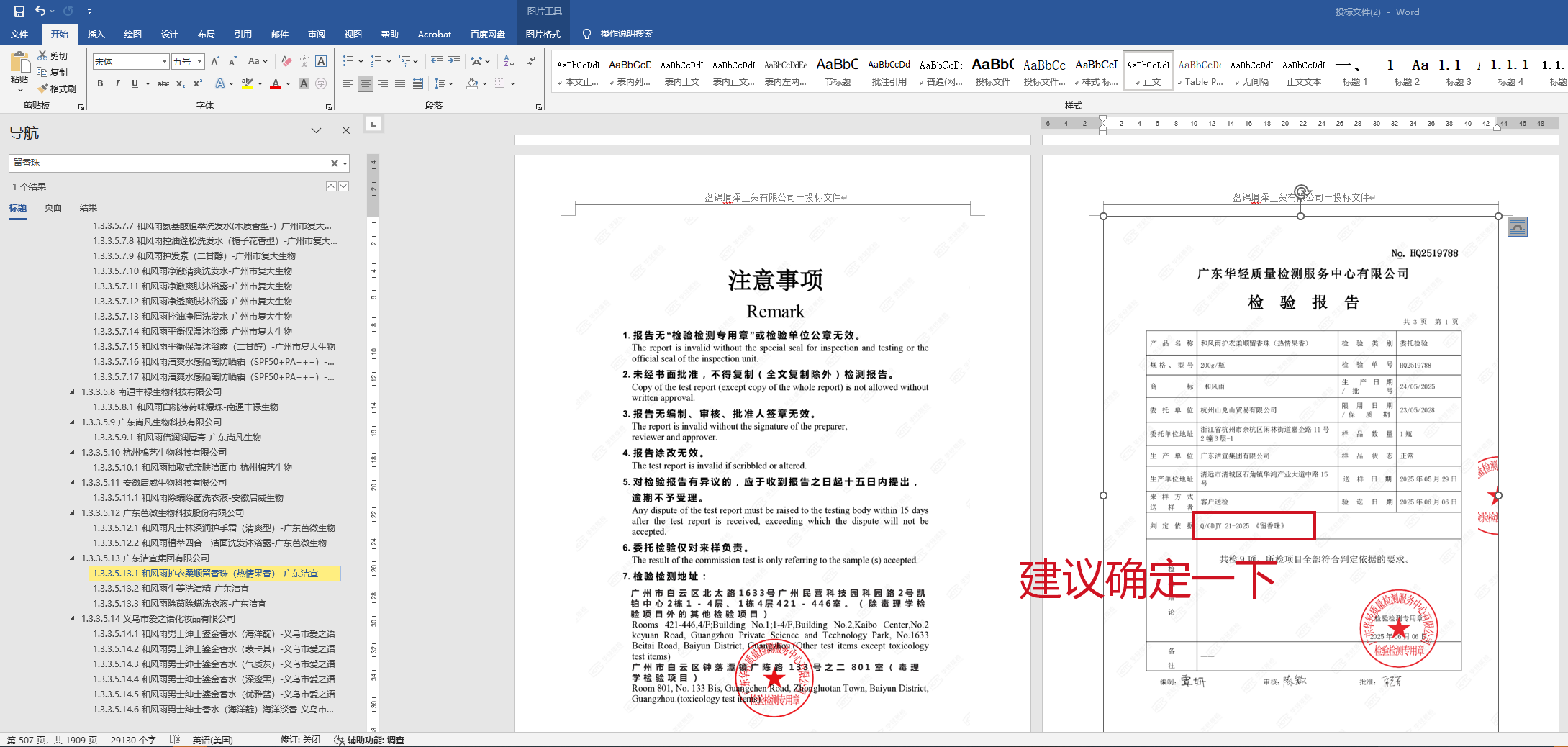Toggle italic formatting
Viewport: 1568px width, 747px height.
point(117,83)
